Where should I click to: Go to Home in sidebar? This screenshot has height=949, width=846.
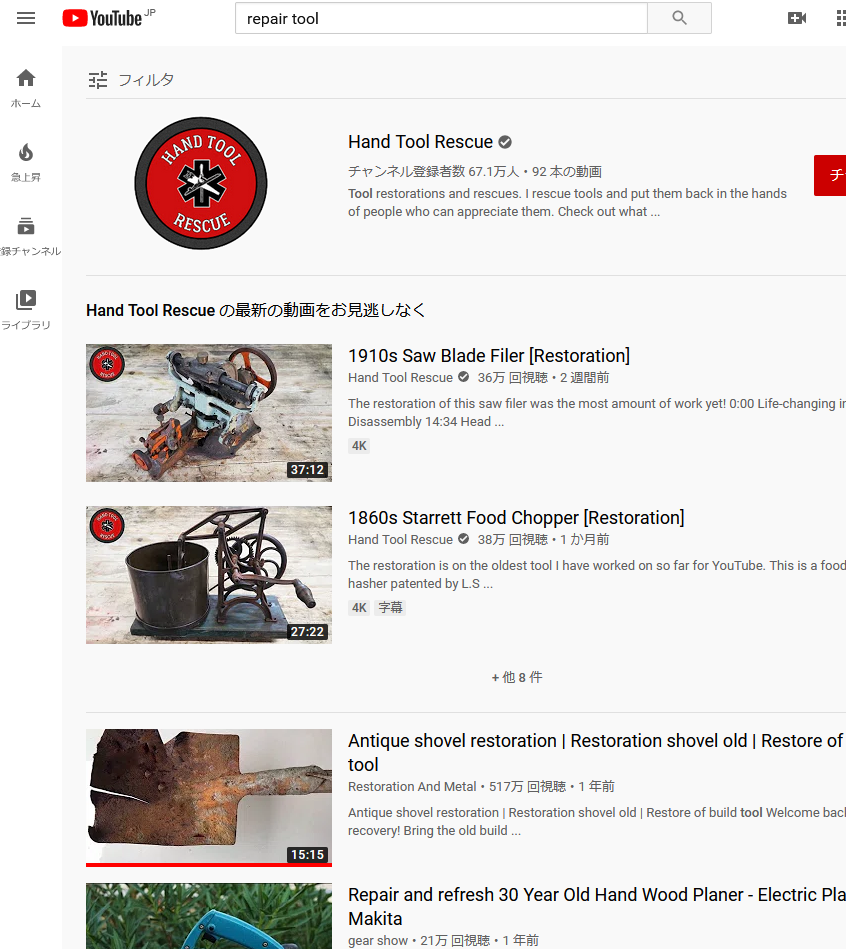click(26, 88)
